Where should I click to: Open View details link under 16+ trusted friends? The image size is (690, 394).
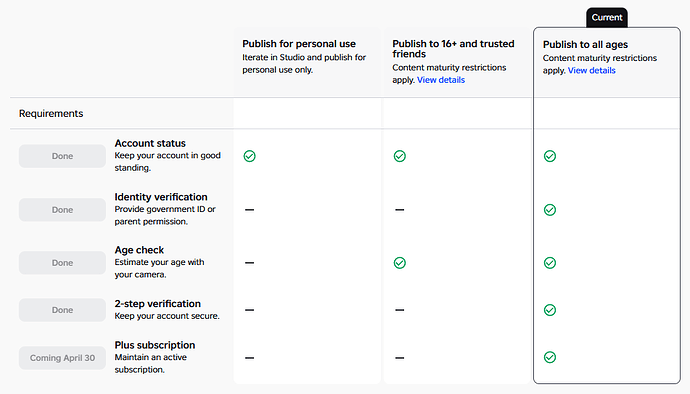[440, 80]
